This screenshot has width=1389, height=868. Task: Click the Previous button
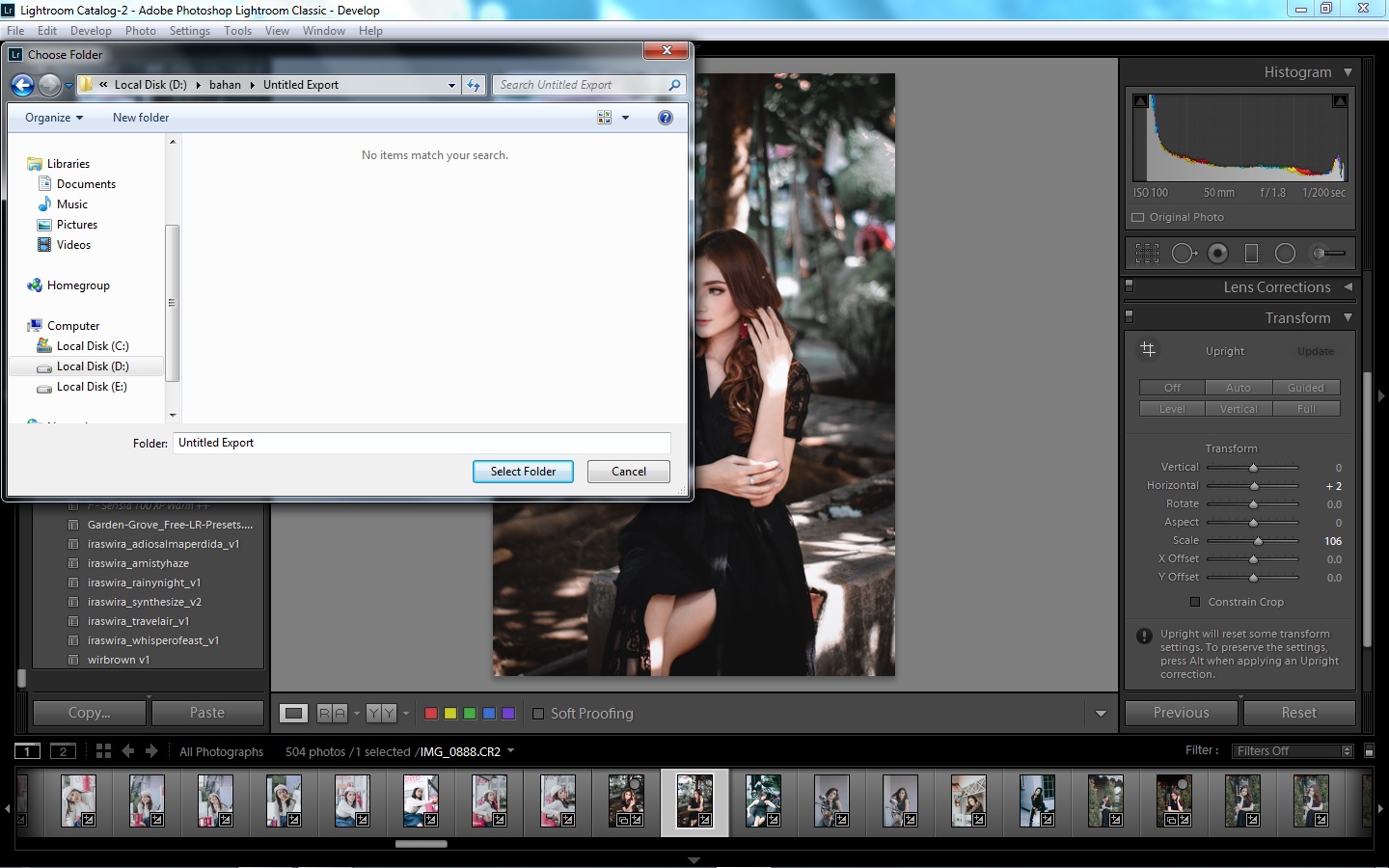tap(1181, 713)
